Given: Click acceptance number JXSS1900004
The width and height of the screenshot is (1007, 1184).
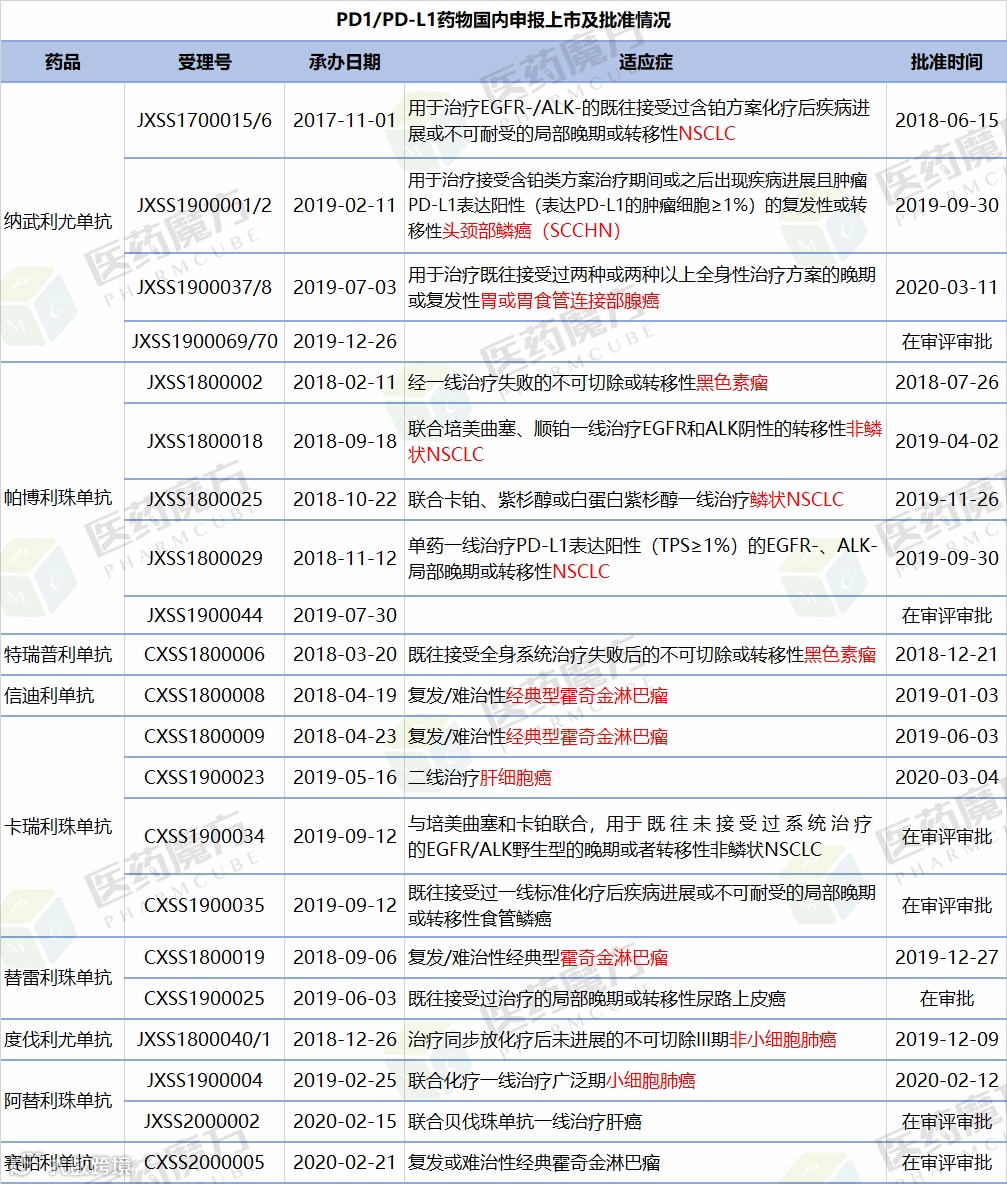Looking at the screenshot, I should (205, 1081).
